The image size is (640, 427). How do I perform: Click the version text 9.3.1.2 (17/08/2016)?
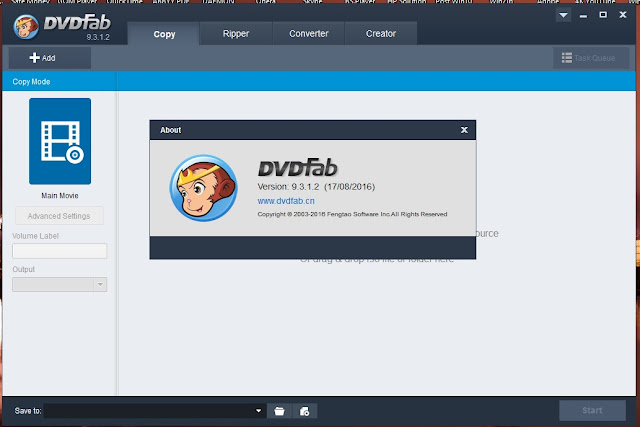316,187
